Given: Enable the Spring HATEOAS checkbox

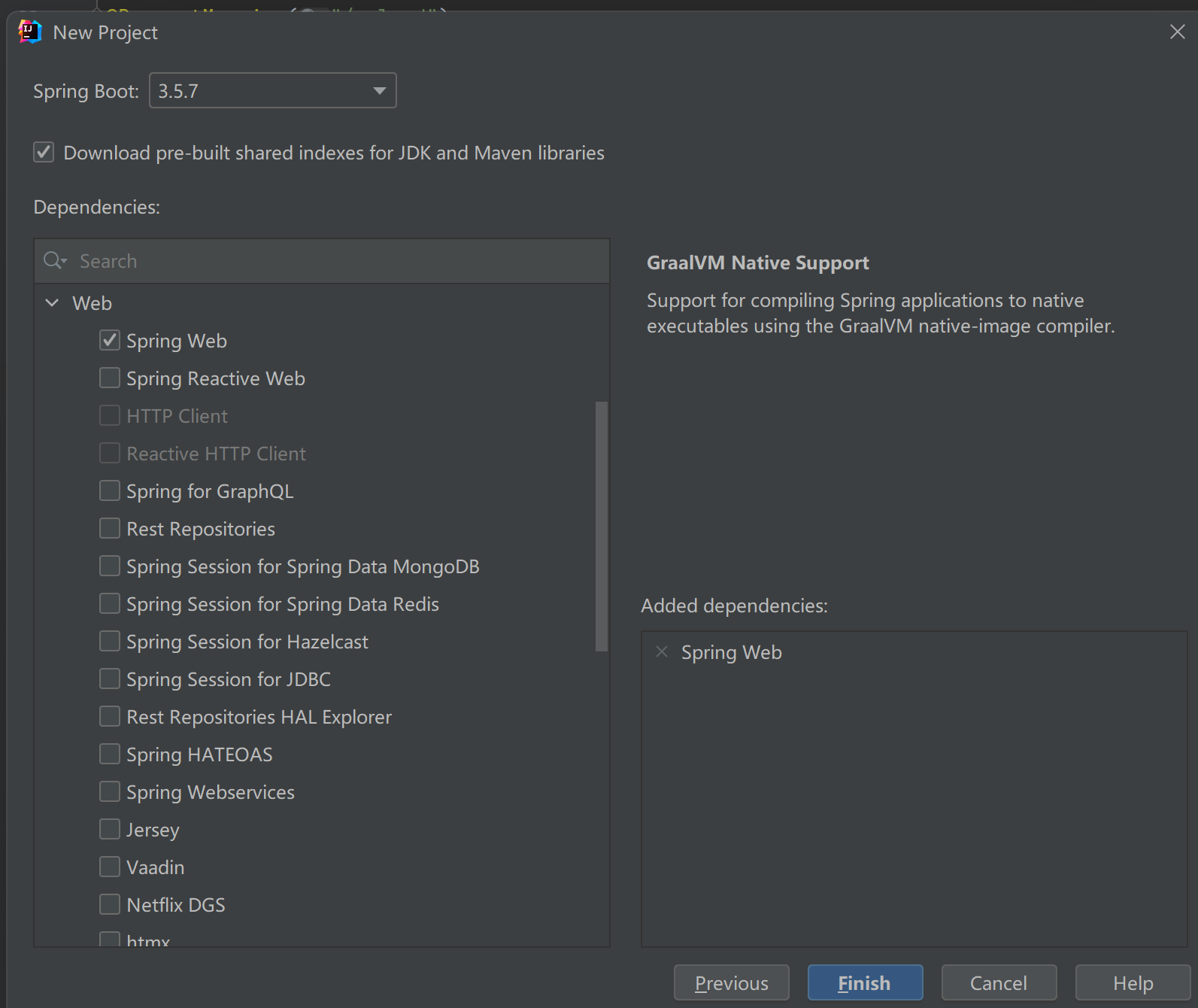Looking at the screenshot, I should pyautogui.click(x=110, y=754).
